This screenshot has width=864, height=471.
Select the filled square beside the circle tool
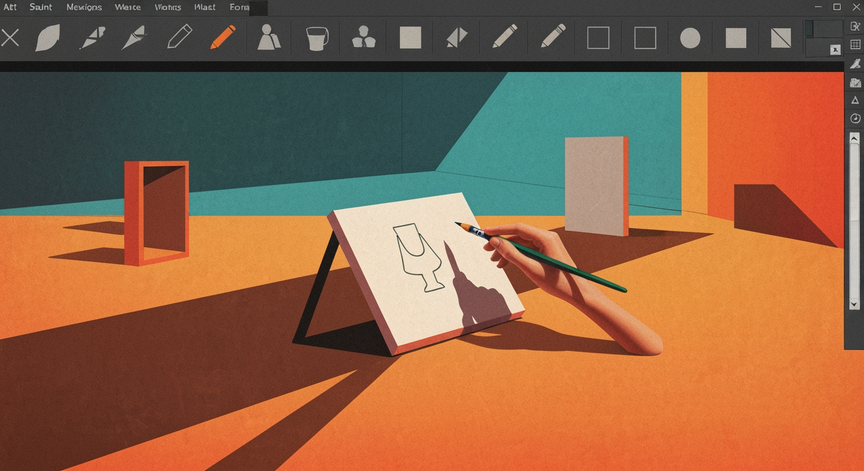736,39
